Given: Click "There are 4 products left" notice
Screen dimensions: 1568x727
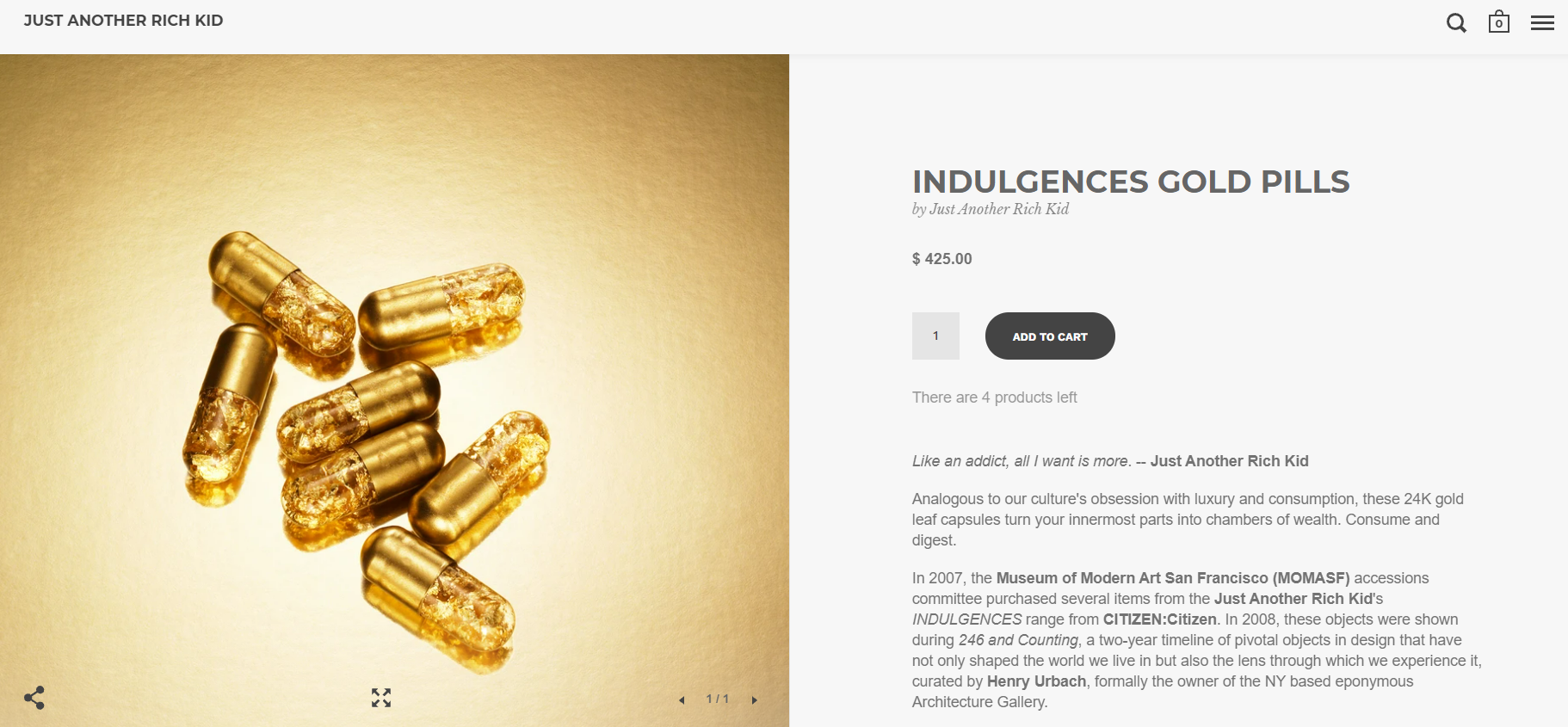Looking at the screenshot, I should tap(994, 397).
